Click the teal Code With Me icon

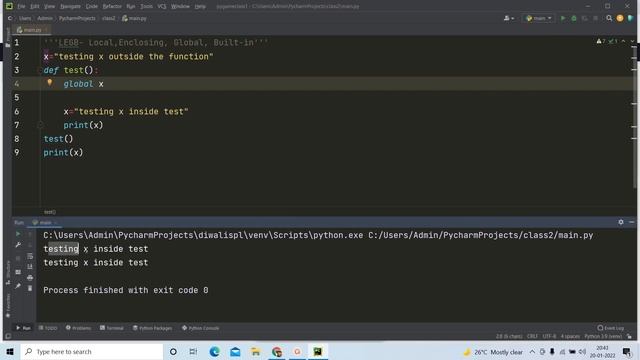(631, 18)
